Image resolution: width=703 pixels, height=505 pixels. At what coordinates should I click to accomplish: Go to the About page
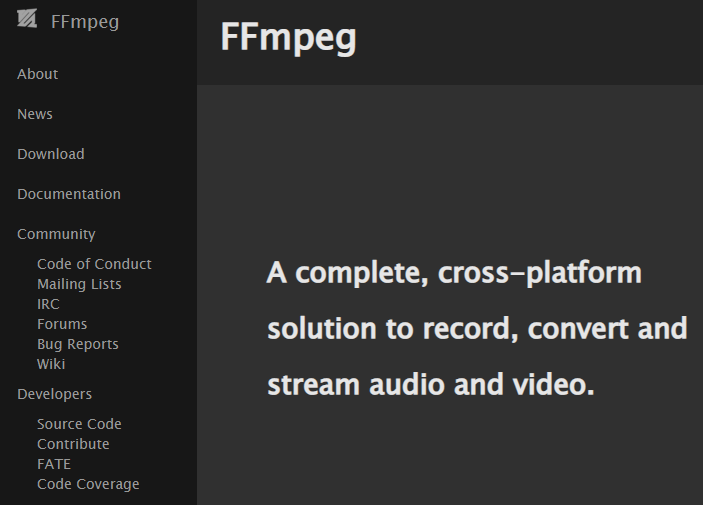coord(38,74)
